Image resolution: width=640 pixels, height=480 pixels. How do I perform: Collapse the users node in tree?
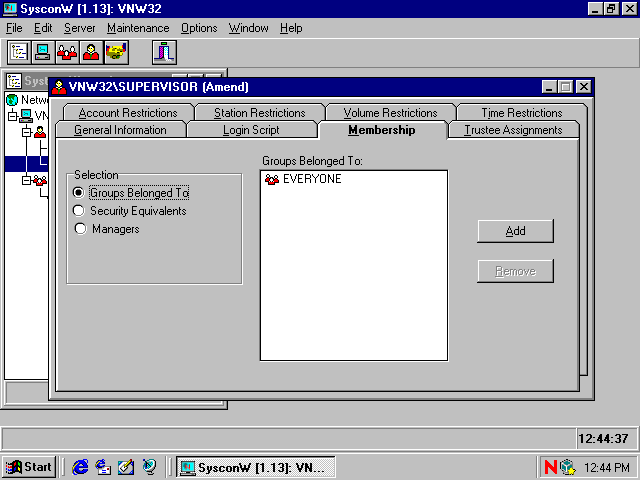tap(27, 132)
